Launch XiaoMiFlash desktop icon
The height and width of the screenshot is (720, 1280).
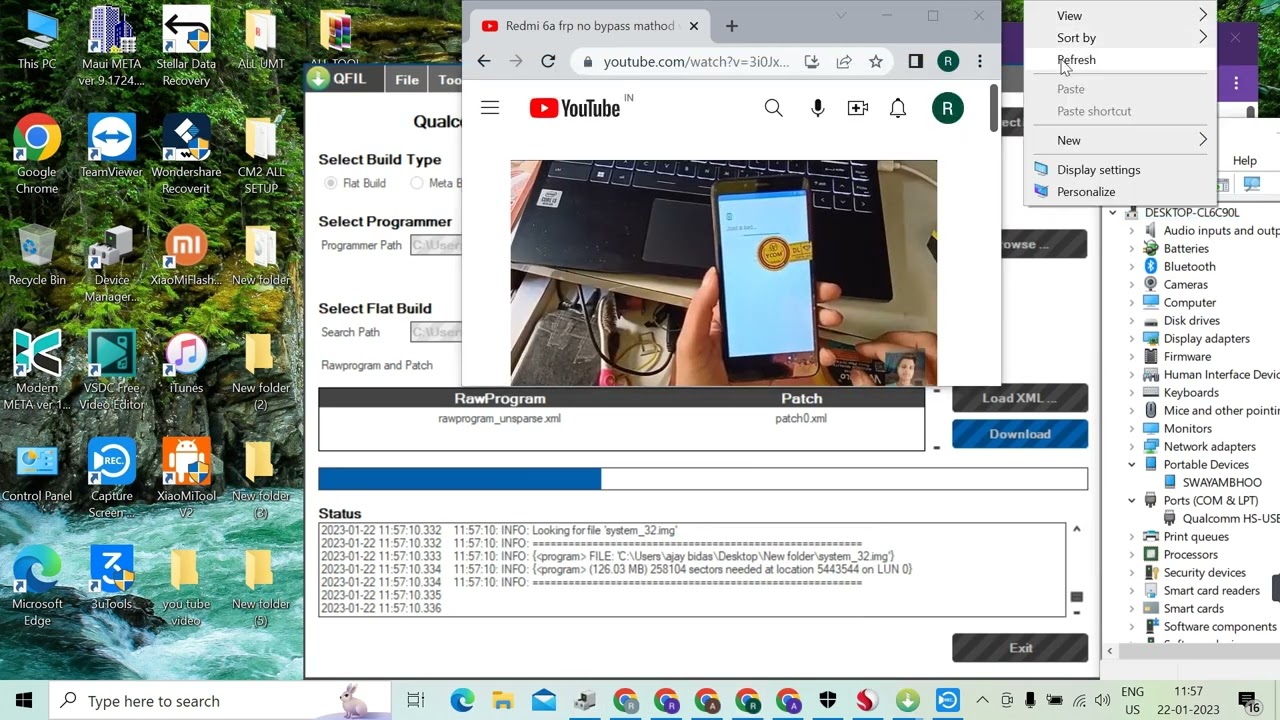(186, 256)
